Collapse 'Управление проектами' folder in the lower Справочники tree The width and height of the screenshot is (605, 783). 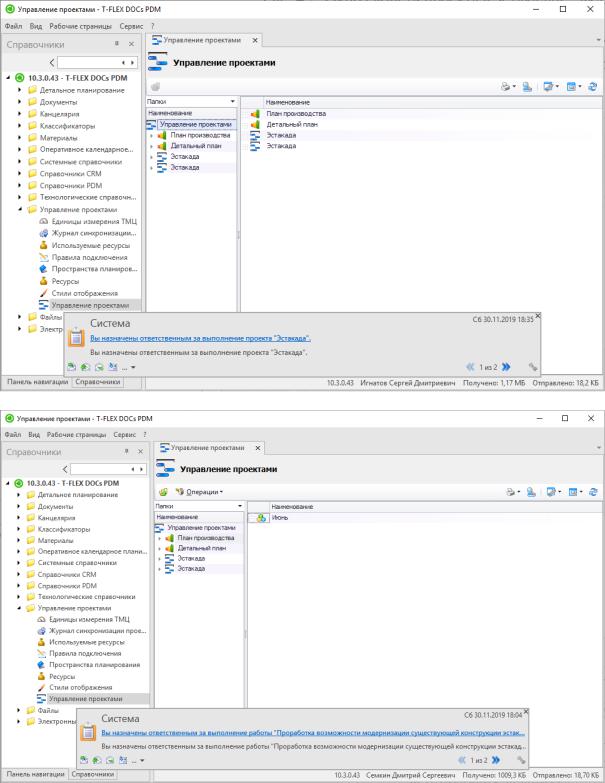tap(19, 608)
